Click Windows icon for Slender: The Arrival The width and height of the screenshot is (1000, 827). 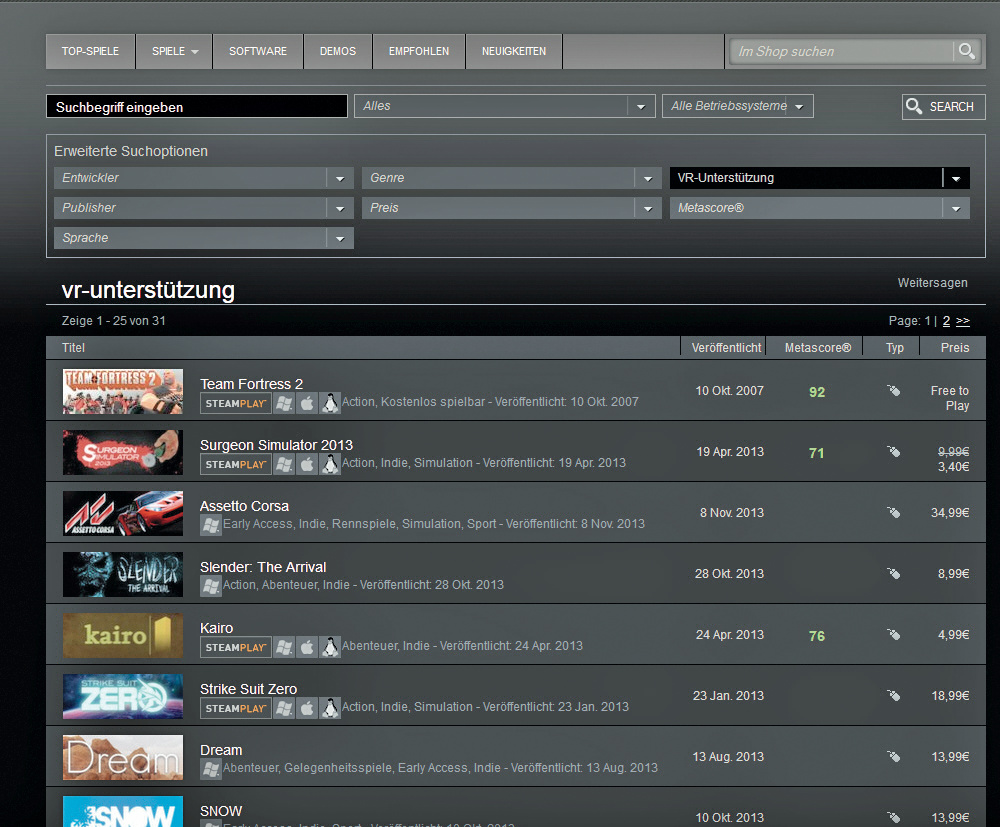point(210,586)
